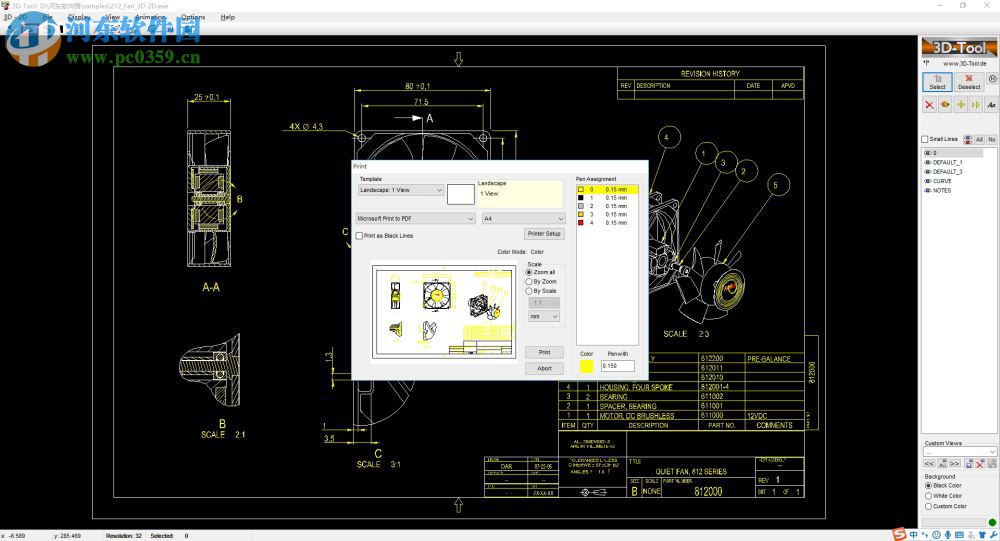Toggle visibility eye of layer 0
The height and width of the screenshot is (541, 1000).
coord(928,153)
